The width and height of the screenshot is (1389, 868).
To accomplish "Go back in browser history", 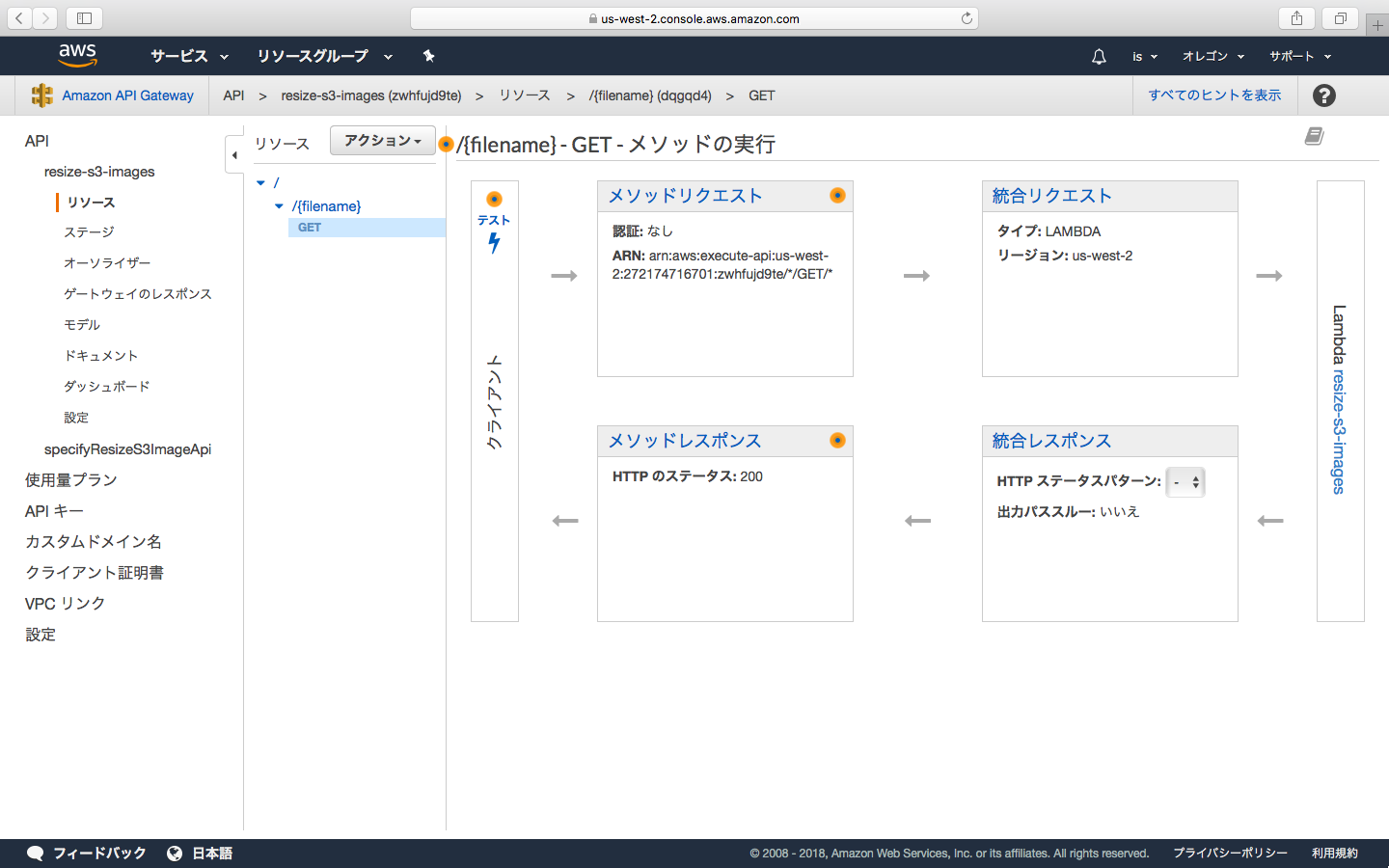I will point(19,18).
